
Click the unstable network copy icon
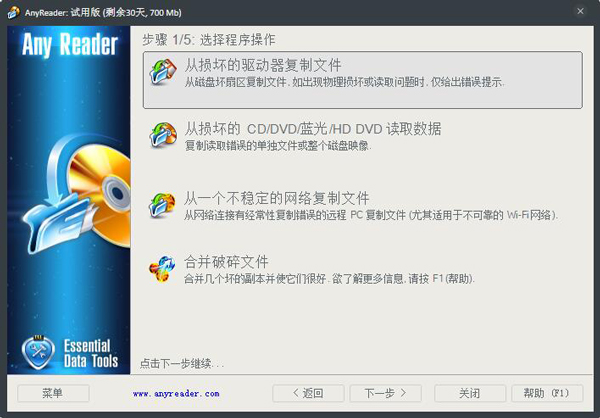[162, 205]
